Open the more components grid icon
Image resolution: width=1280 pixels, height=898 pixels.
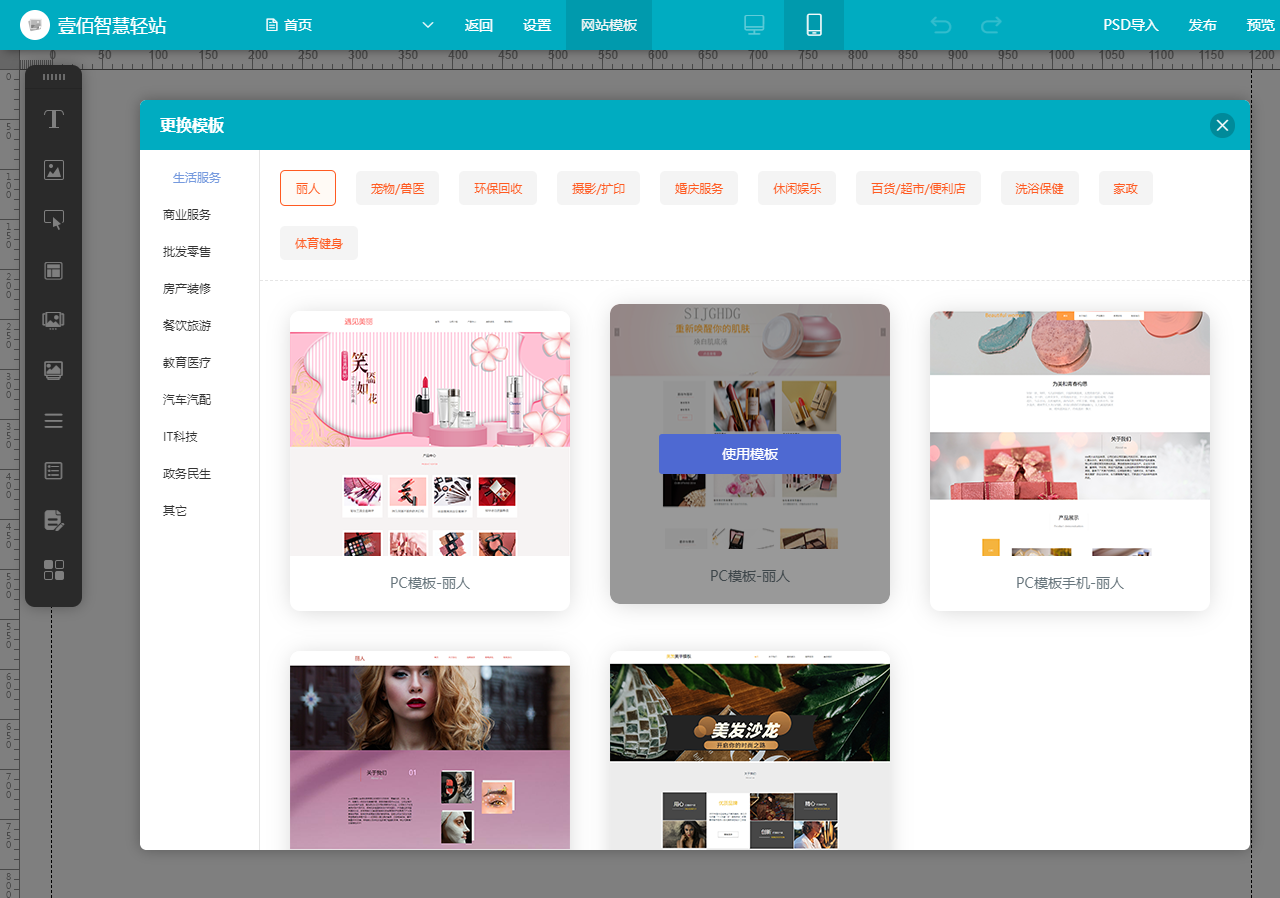(54, 570)
